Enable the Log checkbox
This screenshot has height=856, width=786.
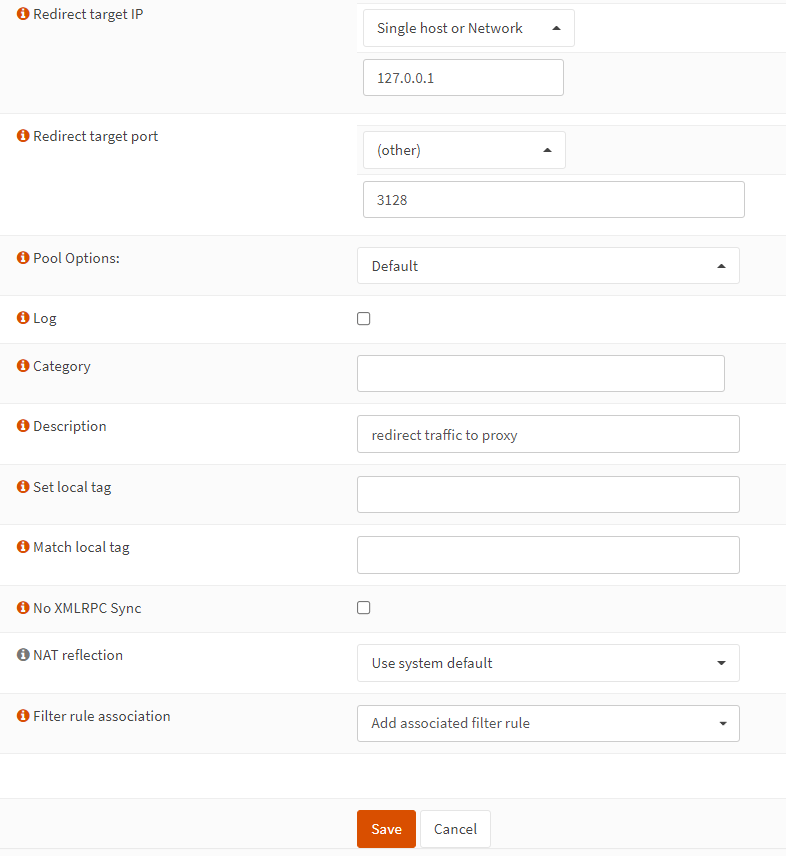coord(364,319)
